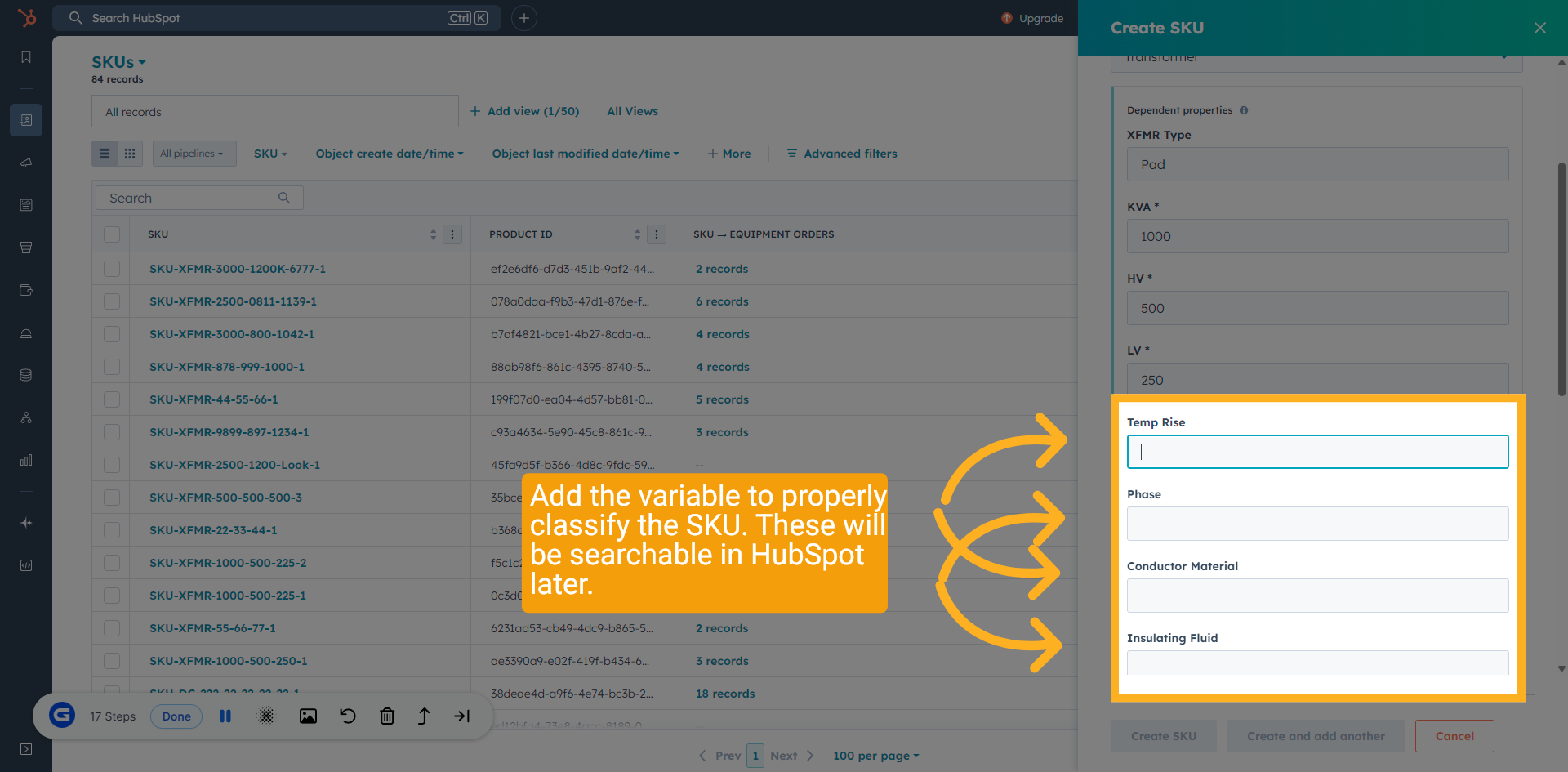Image resolution: width=1568 pixels, height=772 pixels.
Task: Open the CRM contacts sidebar icon
Action: (x=26, y=120)
